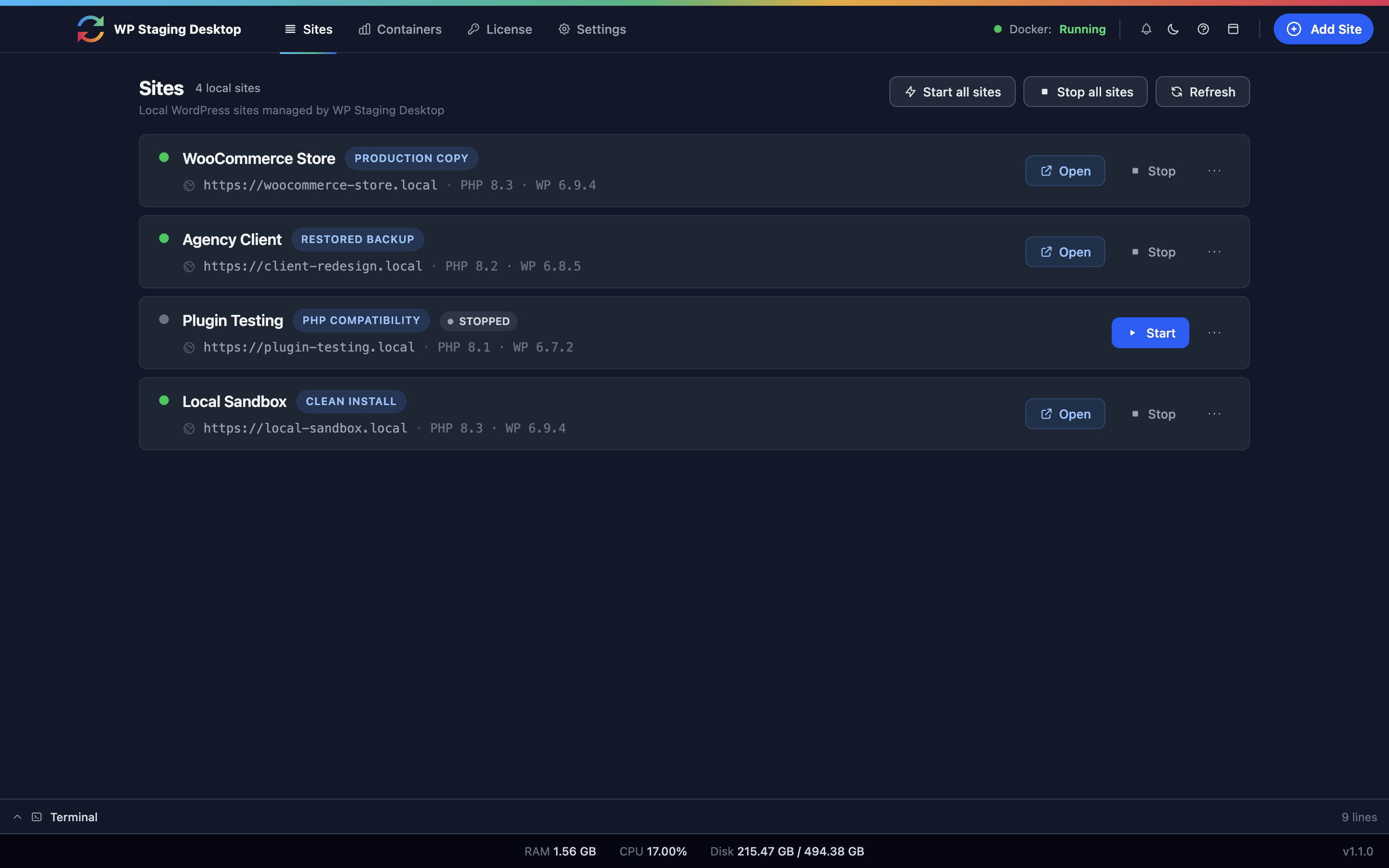The height and width of the screenshot is (868, 1389).
Task: Click the Local Sandbox site title
Action: click(234, 401)
